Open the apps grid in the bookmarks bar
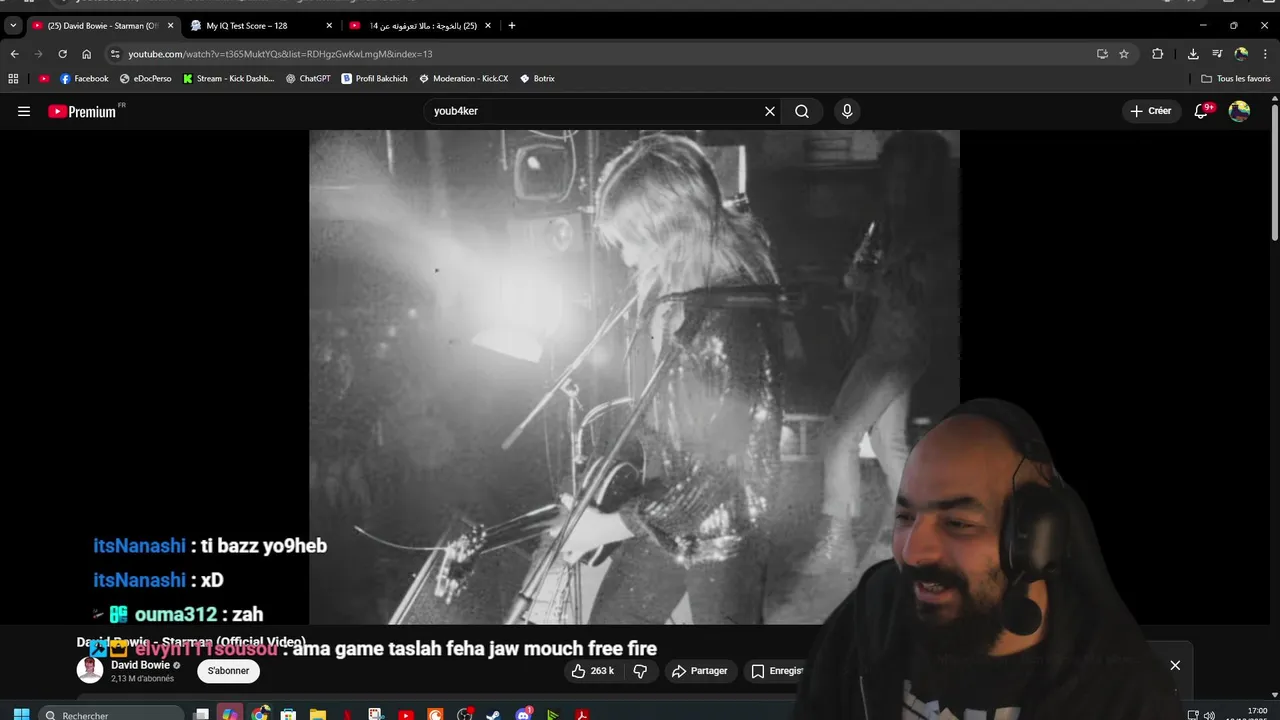Viewport: 1280px width, 720px height. [x=13, y=78]
